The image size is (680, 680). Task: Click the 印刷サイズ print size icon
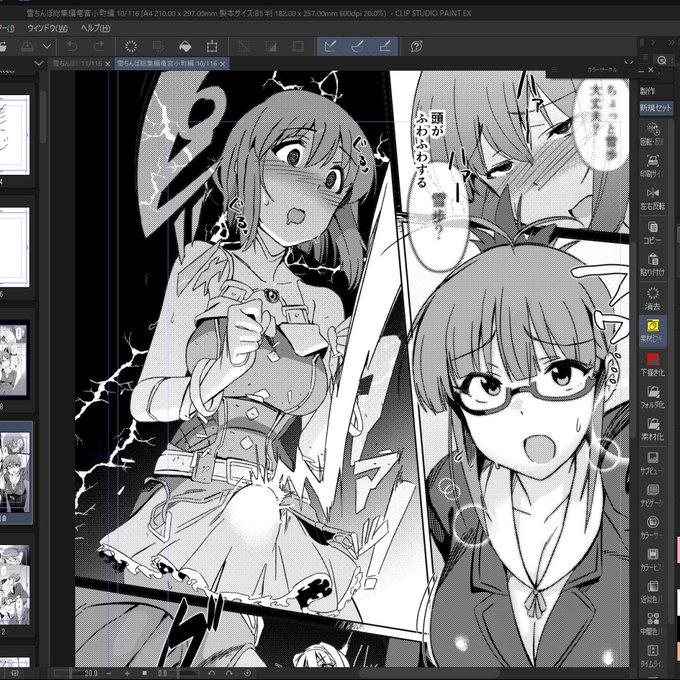point(652,166)
